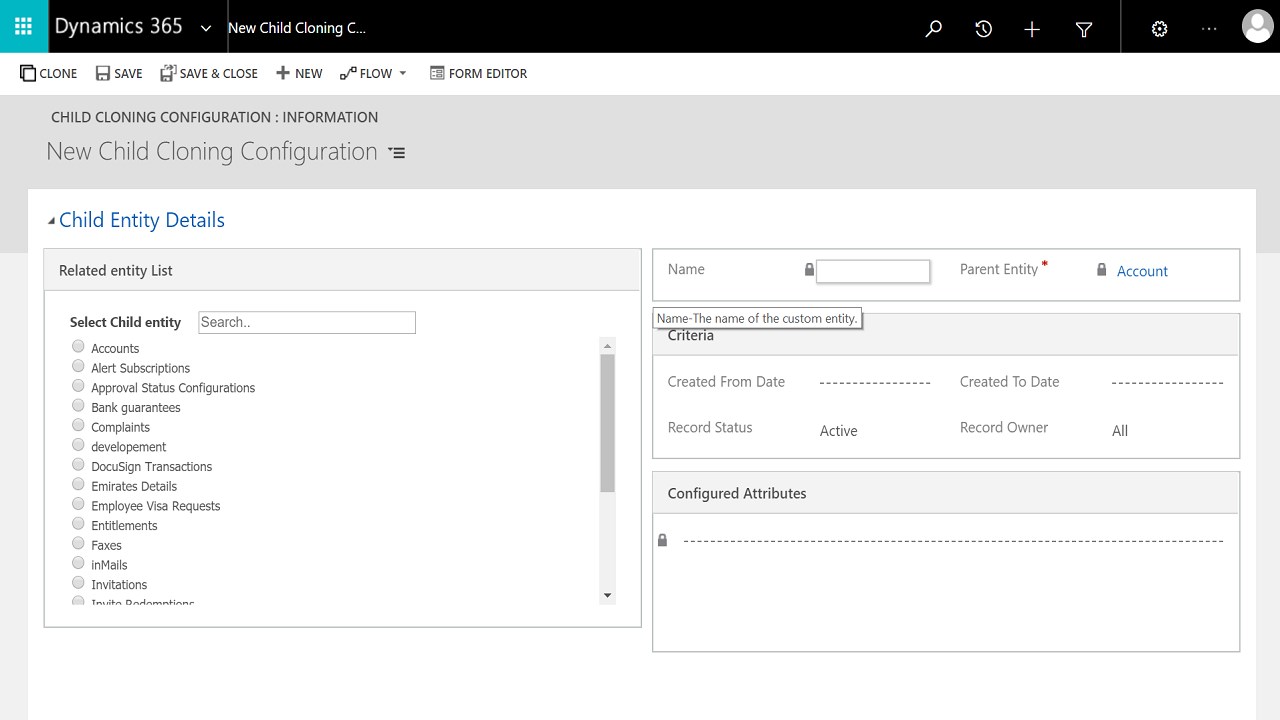Select the developement radio button
This screenshot has height=720, width=1280.
78,445
